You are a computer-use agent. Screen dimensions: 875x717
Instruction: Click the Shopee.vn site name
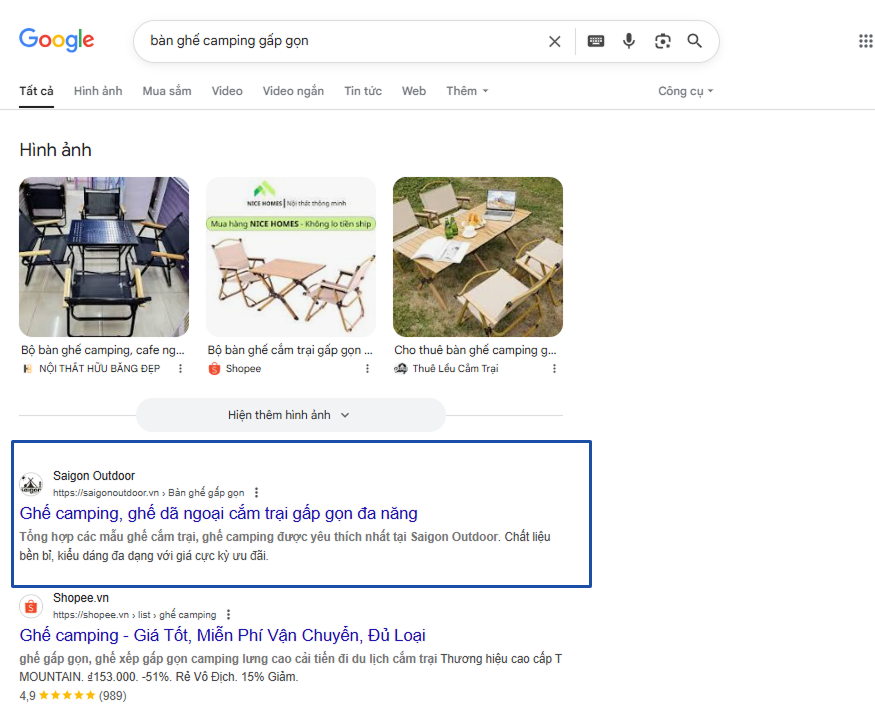(81, 598)
